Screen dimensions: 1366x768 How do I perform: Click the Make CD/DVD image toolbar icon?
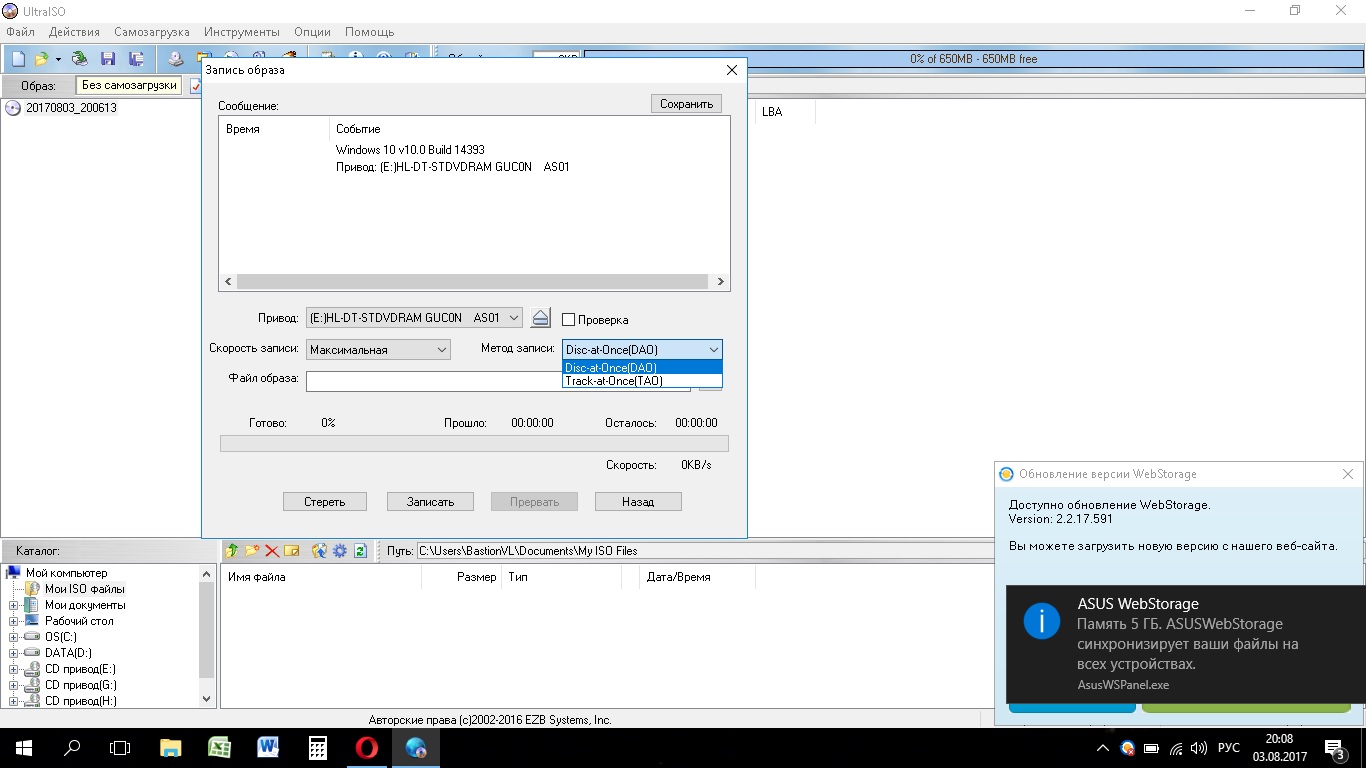(176, 59)
